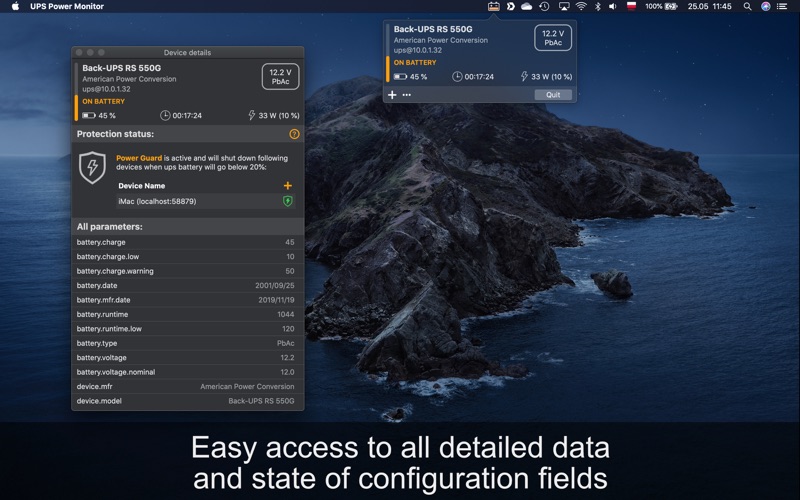This screenshot has height=500, width=800.
Task: Click the 00:17:24 runtime in popover
Action: pyautogui.click(x=479, y=77)
